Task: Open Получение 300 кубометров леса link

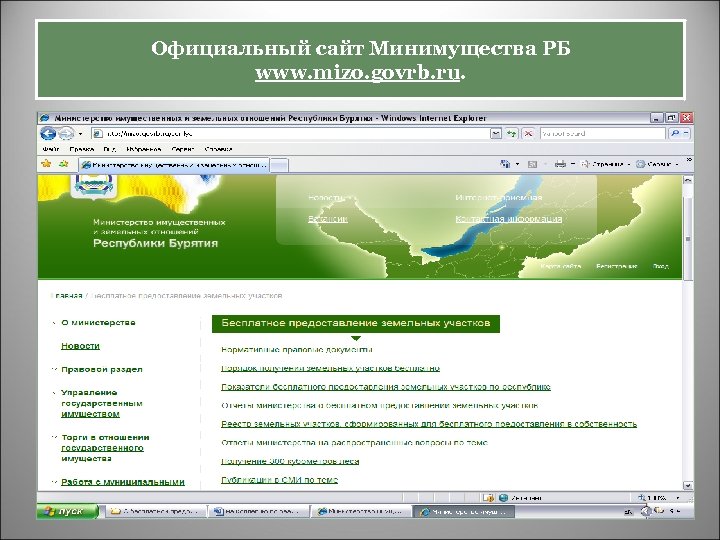Action: pos(290,461)
